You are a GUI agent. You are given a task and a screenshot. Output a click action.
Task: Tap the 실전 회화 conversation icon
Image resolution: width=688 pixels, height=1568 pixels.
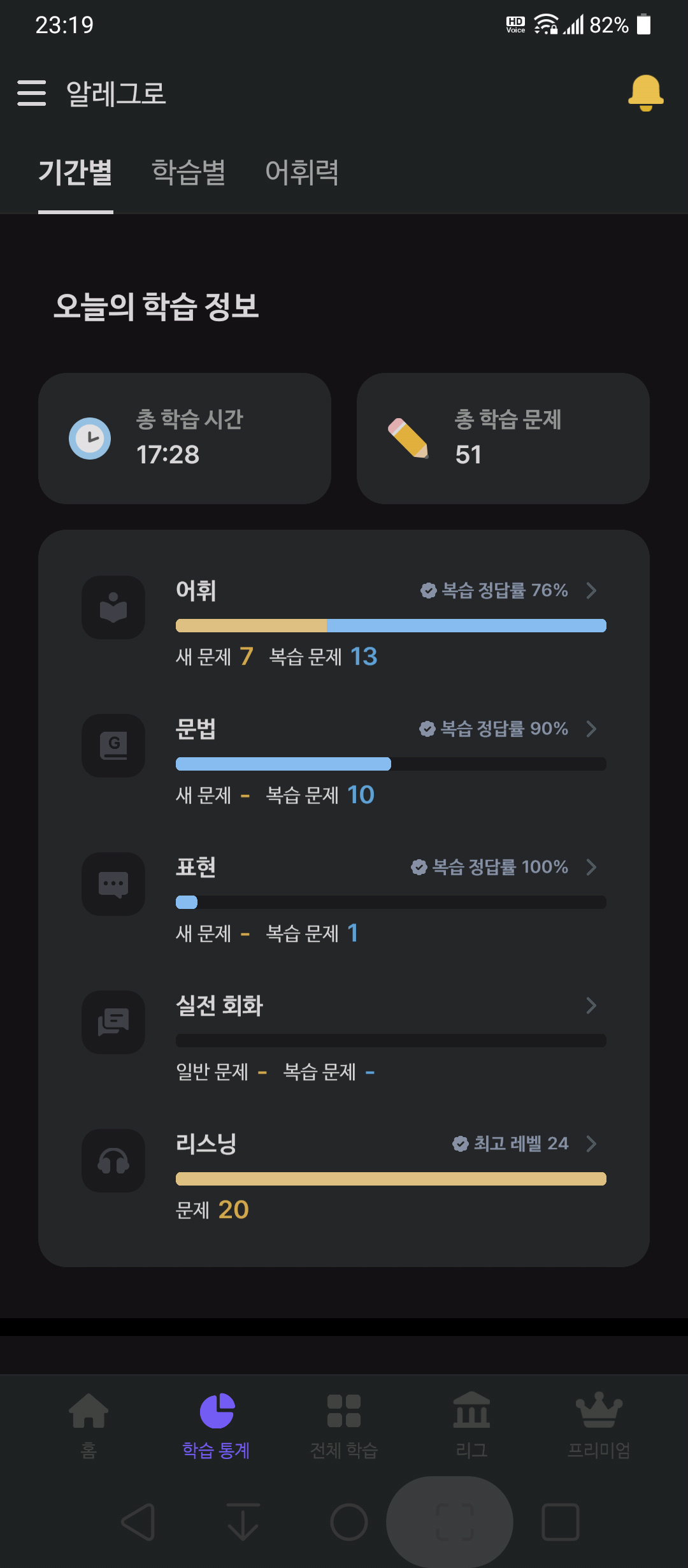(113, 1022)
